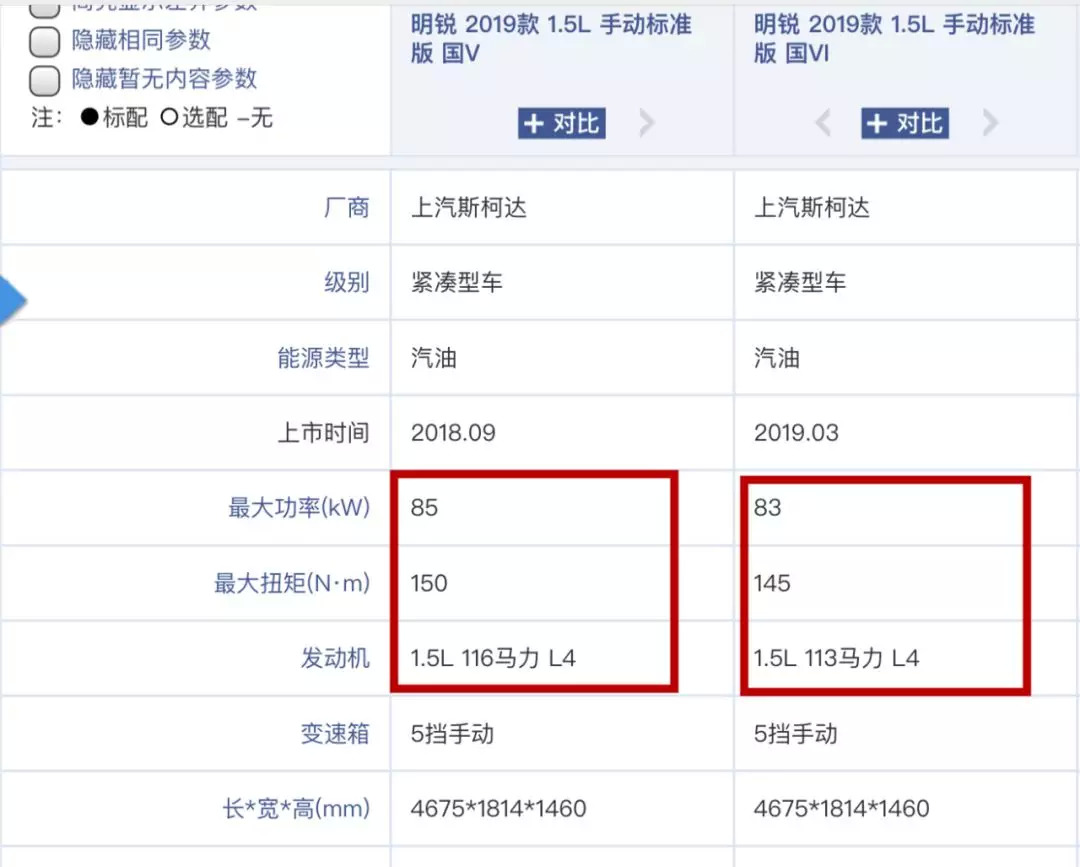The image size is (1080, 867).
Task: Click the 级别 parameter label
Action: [x=346, y=283]
